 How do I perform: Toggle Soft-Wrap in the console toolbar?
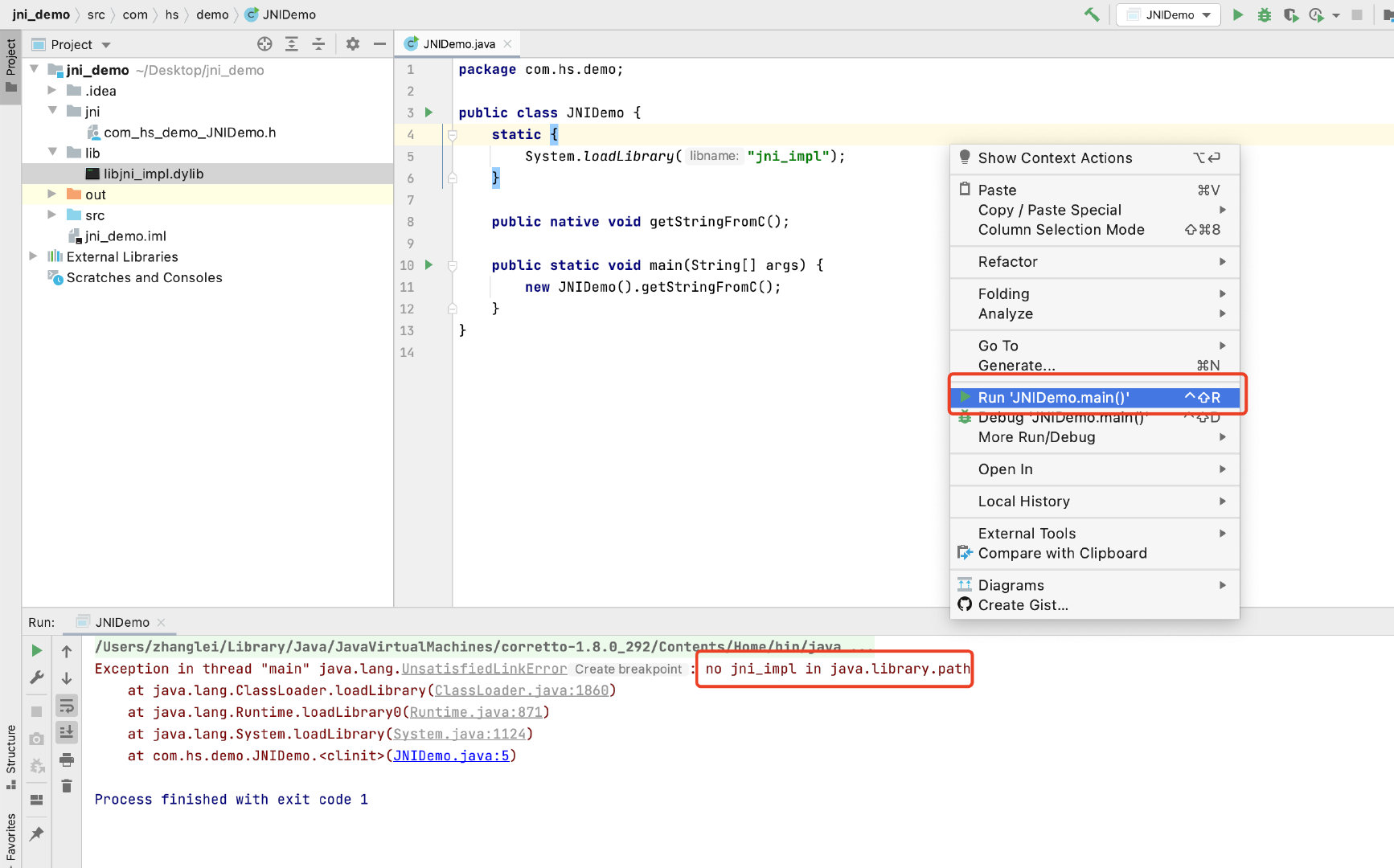coord(67,706)
